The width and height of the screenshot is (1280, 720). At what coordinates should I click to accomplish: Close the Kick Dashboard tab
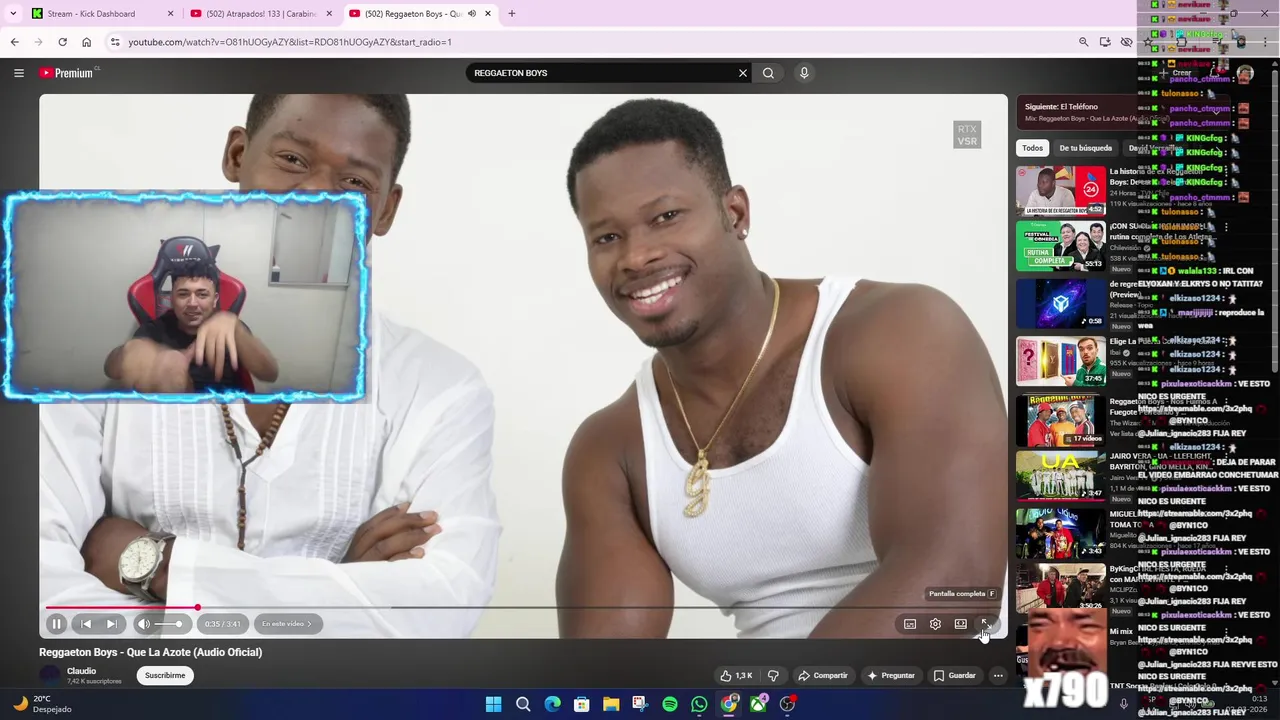tap(170, 14)
